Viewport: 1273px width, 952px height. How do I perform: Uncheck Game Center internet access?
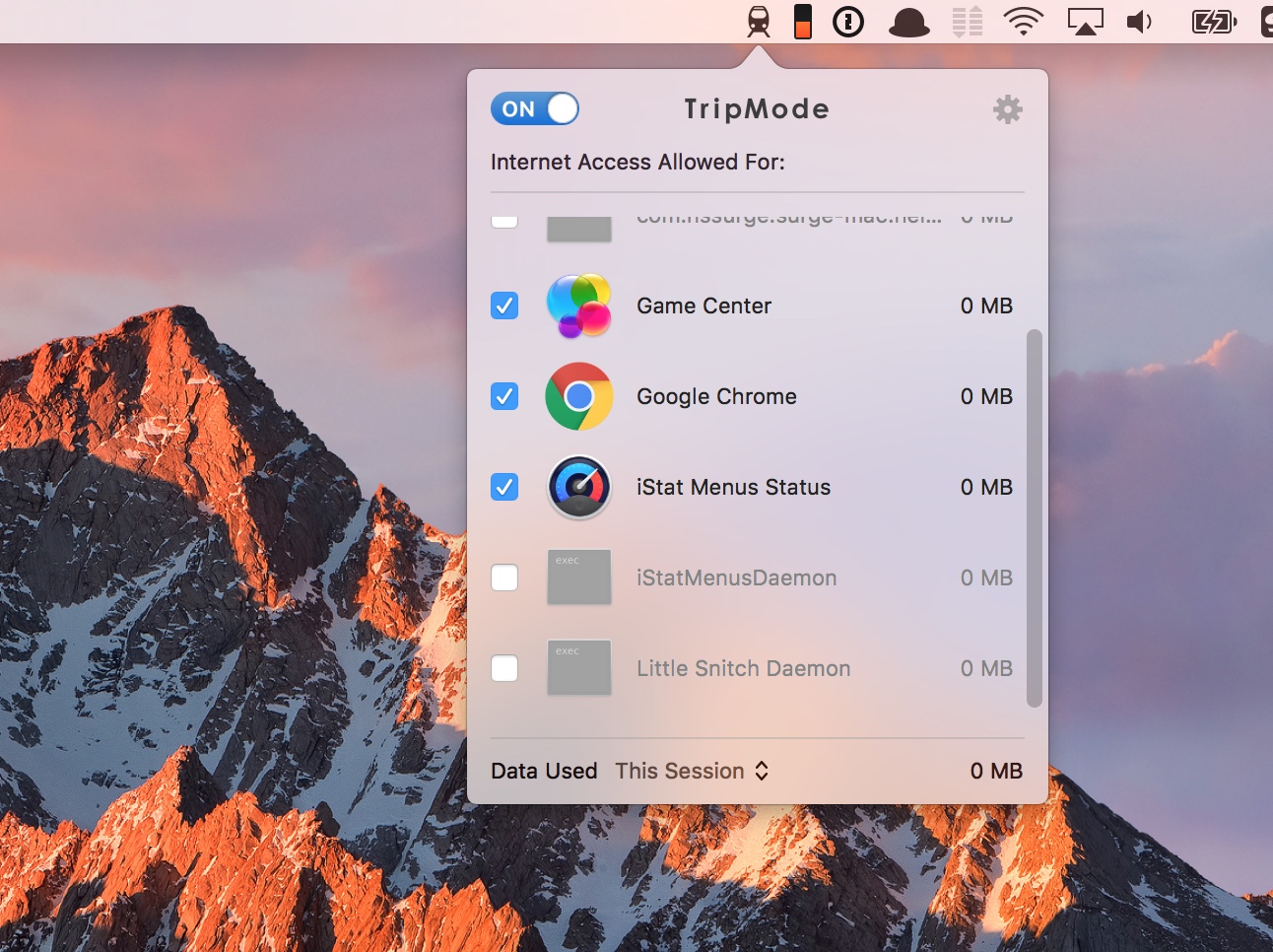tap(504, 306)
